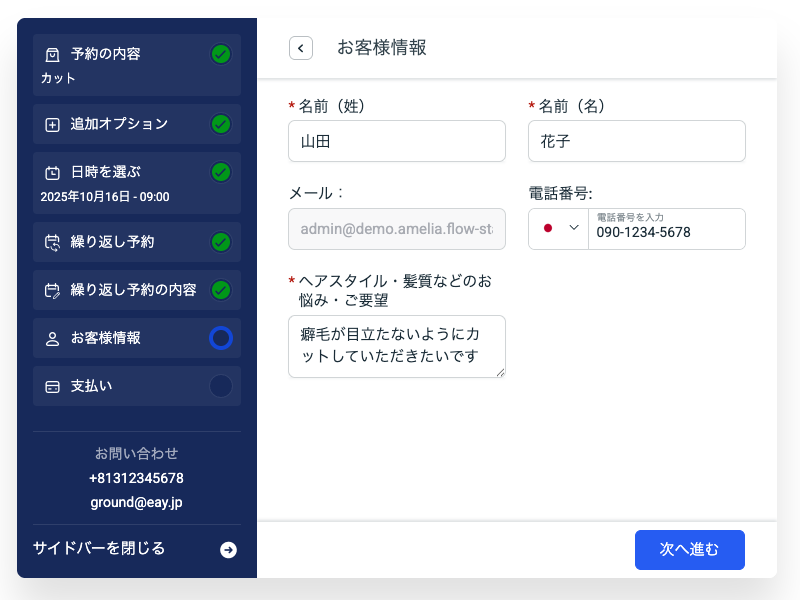This screenshot has height=600, width=800.
Task: Click the ground@eay.jp contact email
Action: (136, 503)
